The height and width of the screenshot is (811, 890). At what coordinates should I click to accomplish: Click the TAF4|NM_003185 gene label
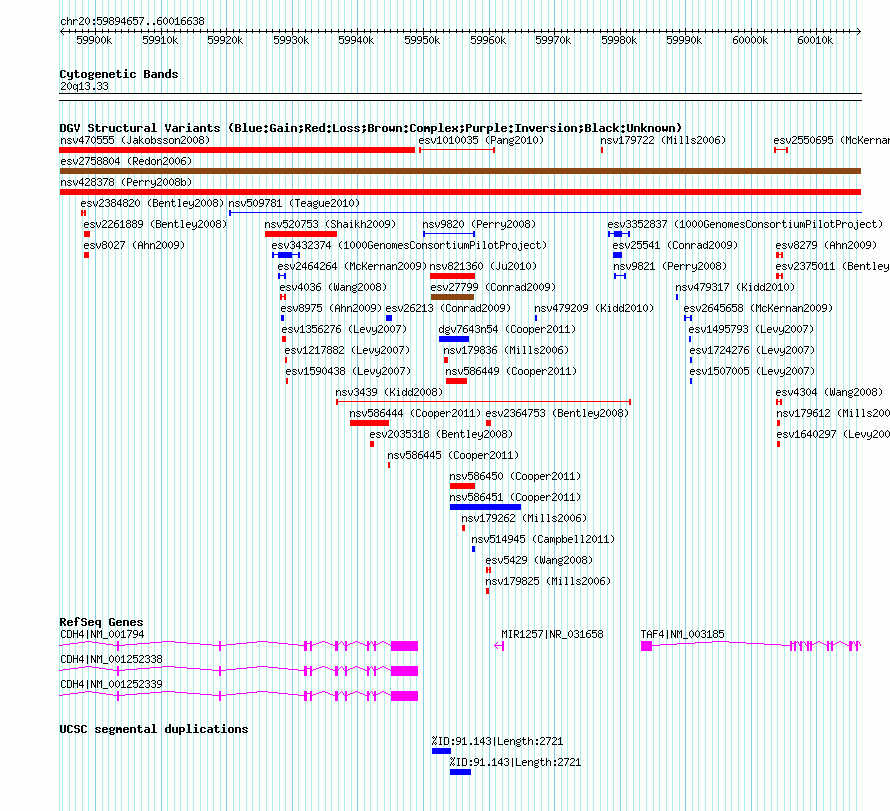[x=682, y=634]
